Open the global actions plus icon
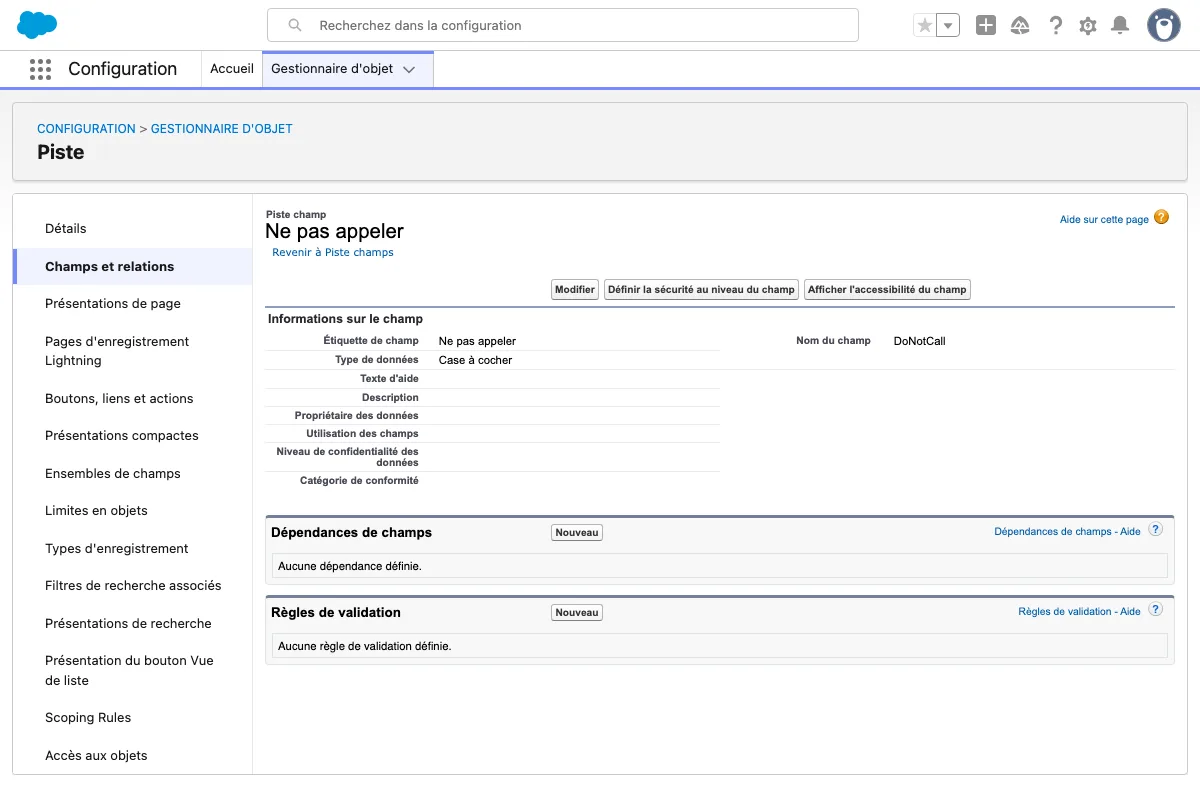Screen dimensions: 1200x787 (x=986, y=26)
